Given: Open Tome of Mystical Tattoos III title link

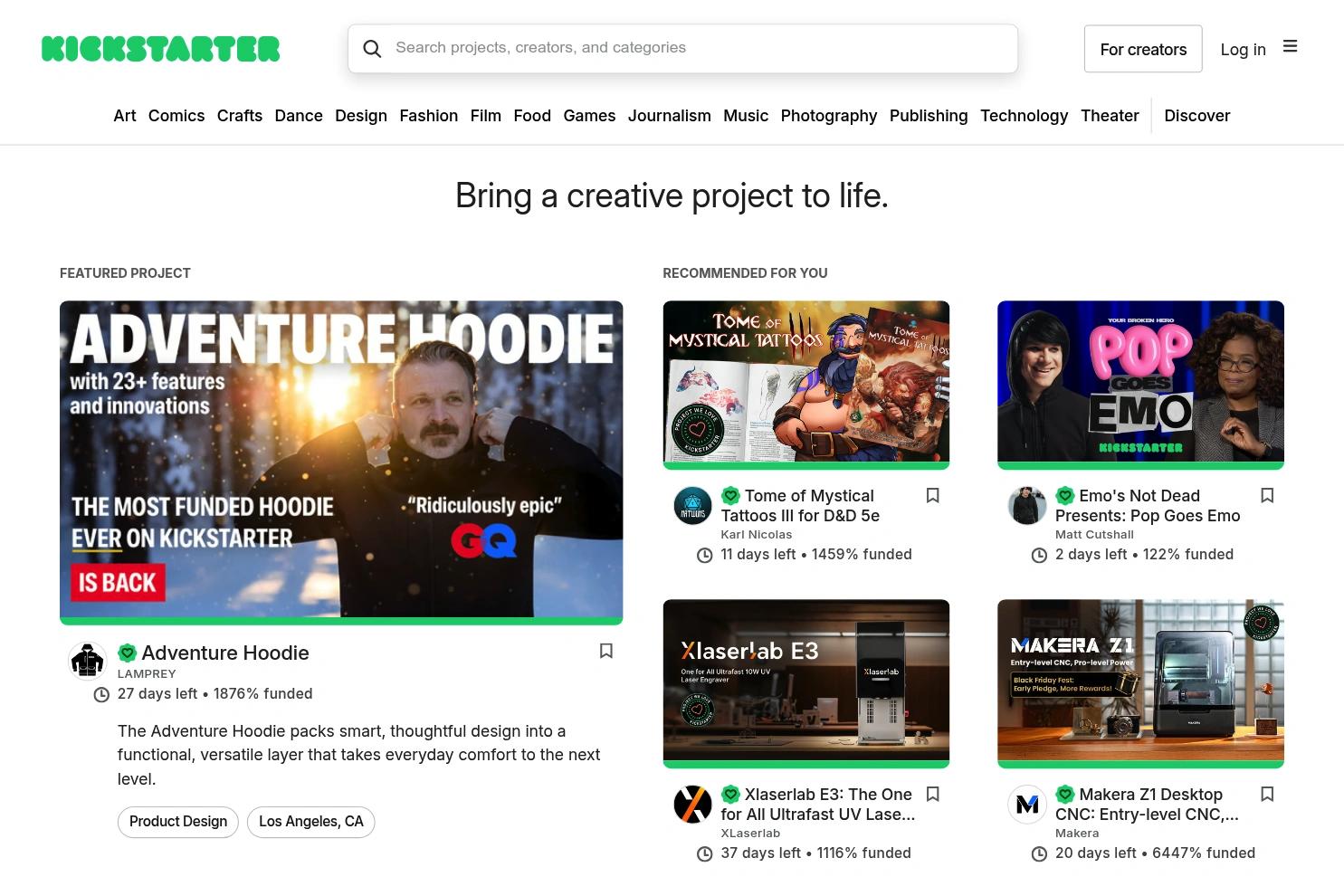Looking at the screenshot, I should coord(800,506).
